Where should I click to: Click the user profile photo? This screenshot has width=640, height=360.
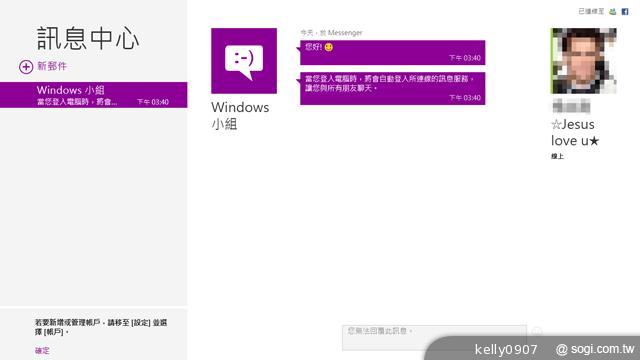[x=583, y=61]
